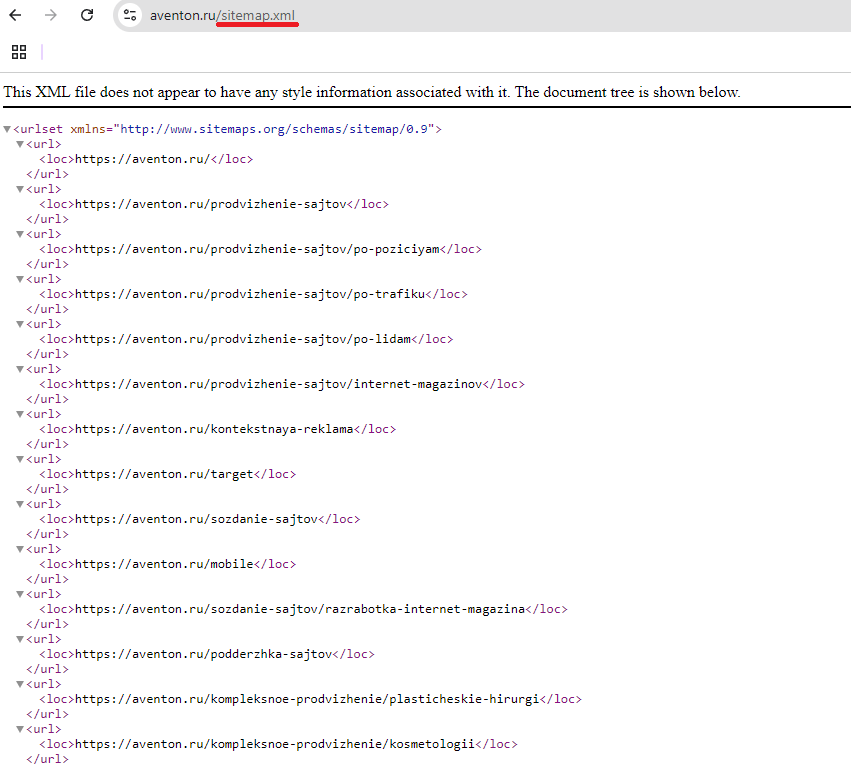
Task: Click loc text ending in kosmetologii
Action: pos(275,744)
